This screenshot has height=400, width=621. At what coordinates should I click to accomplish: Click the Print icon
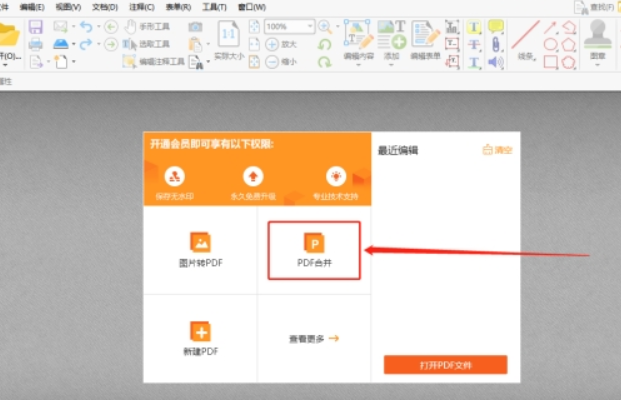pyautogui.click(x=36, y=44)
